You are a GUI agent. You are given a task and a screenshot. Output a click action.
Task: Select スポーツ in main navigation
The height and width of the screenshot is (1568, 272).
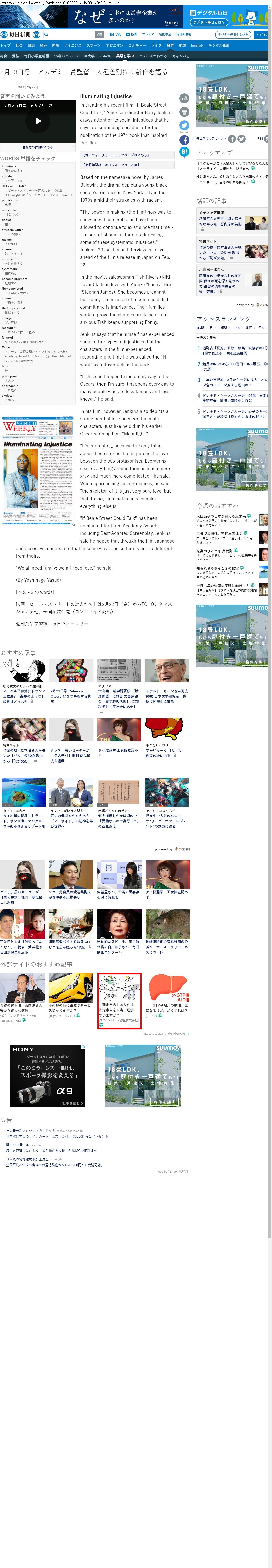click(x=93, y=46)
